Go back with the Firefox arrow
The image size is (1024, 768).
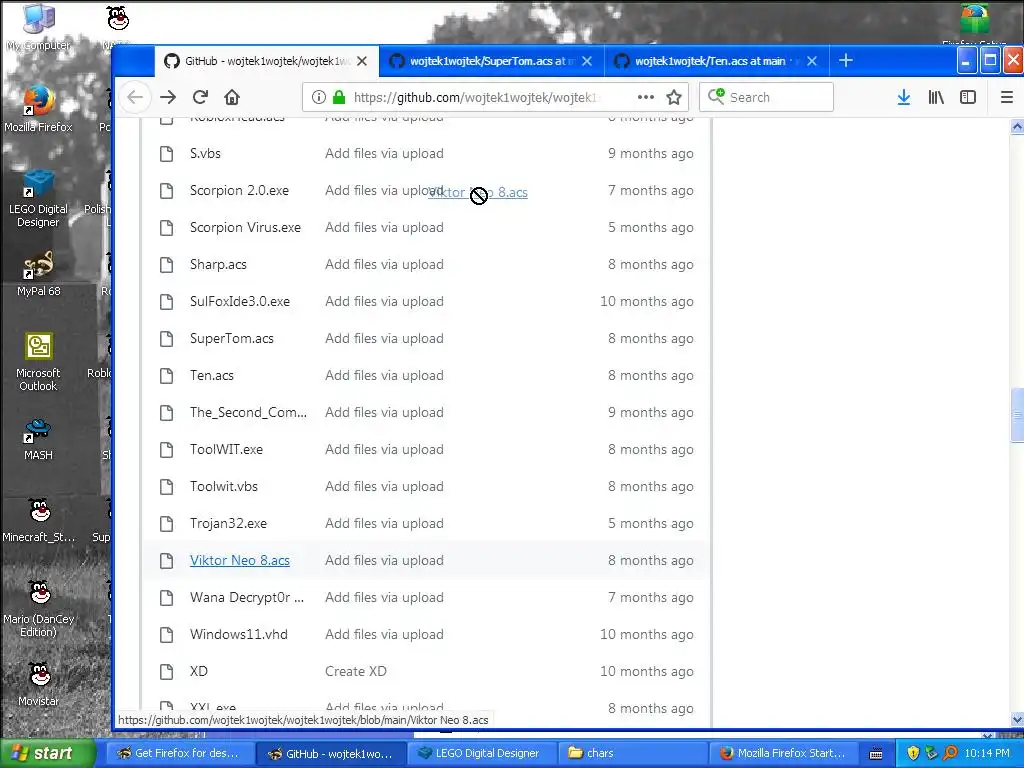tap(135, 97)
